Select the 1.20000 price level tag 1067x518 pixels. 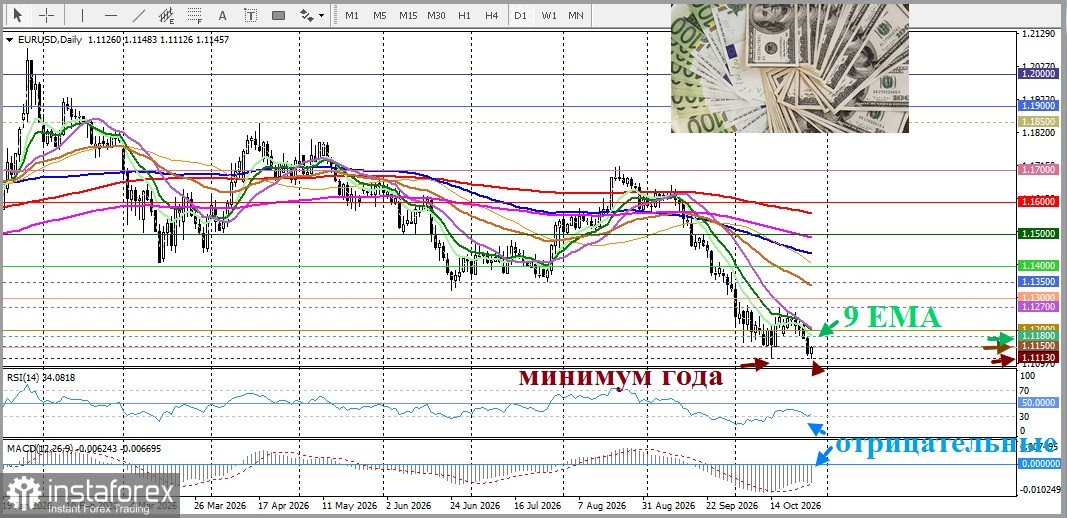pos(1038,73)
